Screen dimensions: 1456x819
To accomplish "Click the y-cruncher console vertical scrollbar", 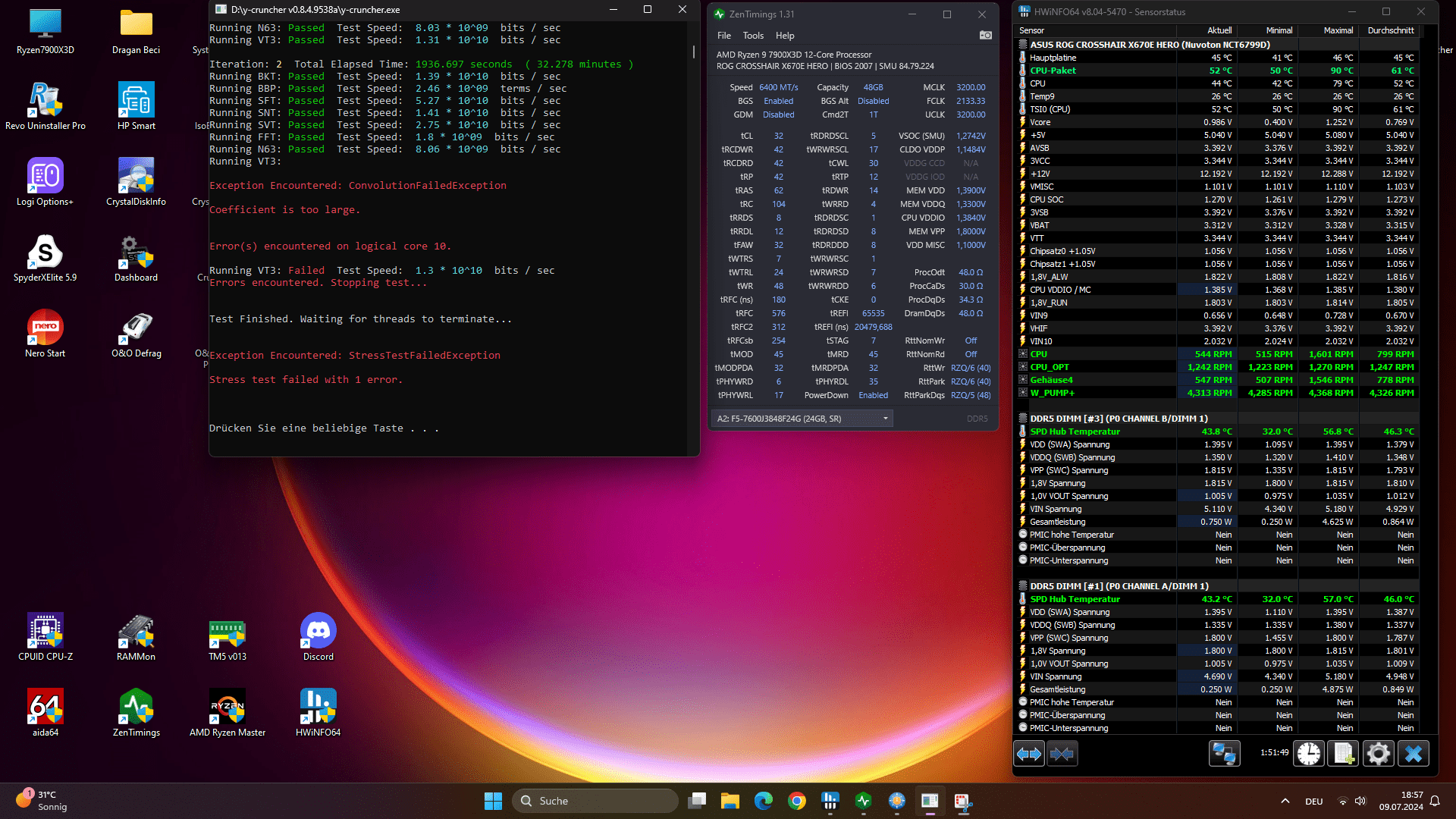I will point(693,52).
